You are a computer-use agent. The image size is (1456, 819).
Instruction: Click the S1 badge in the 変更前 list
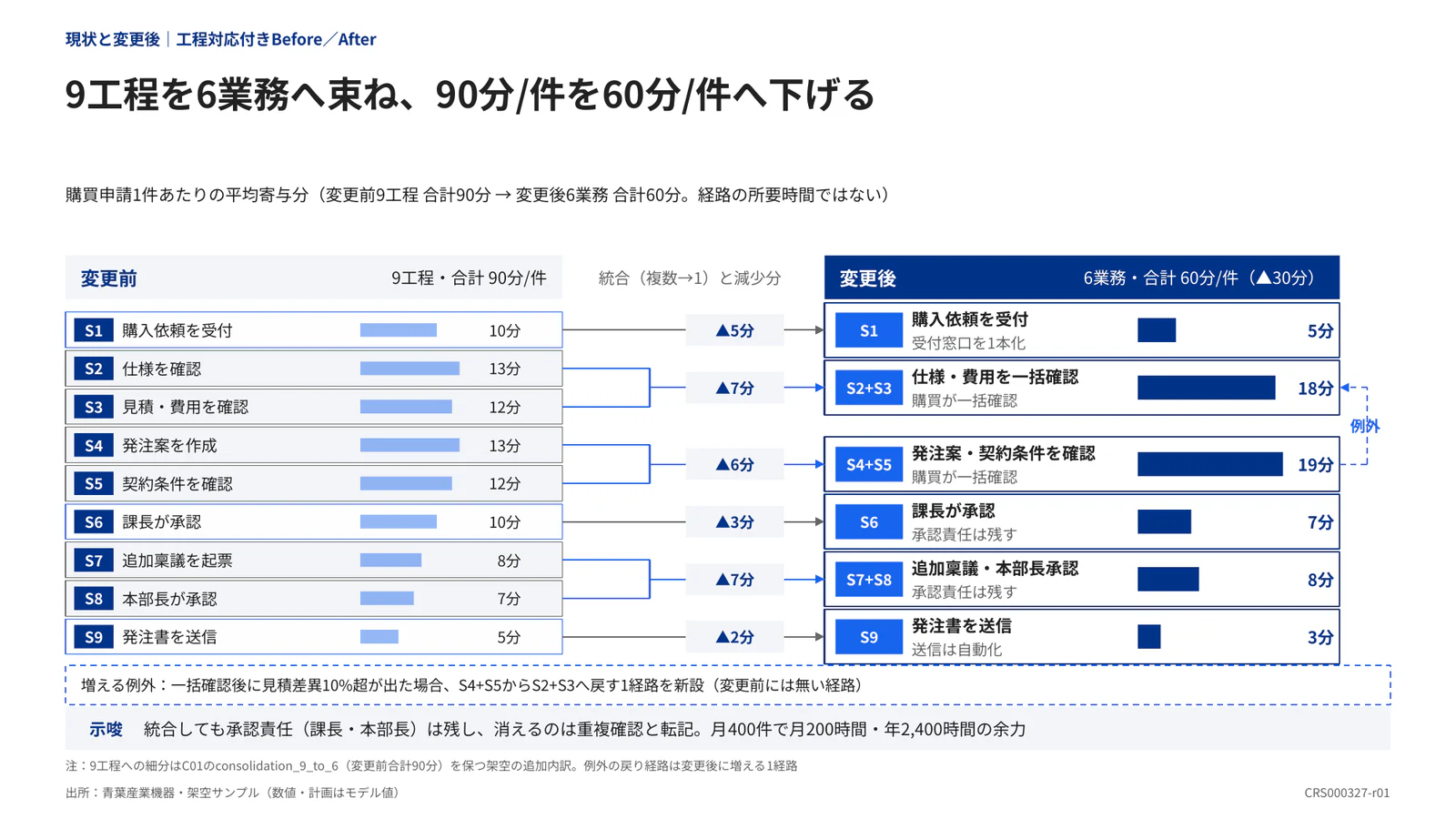(x=94, y=330)
